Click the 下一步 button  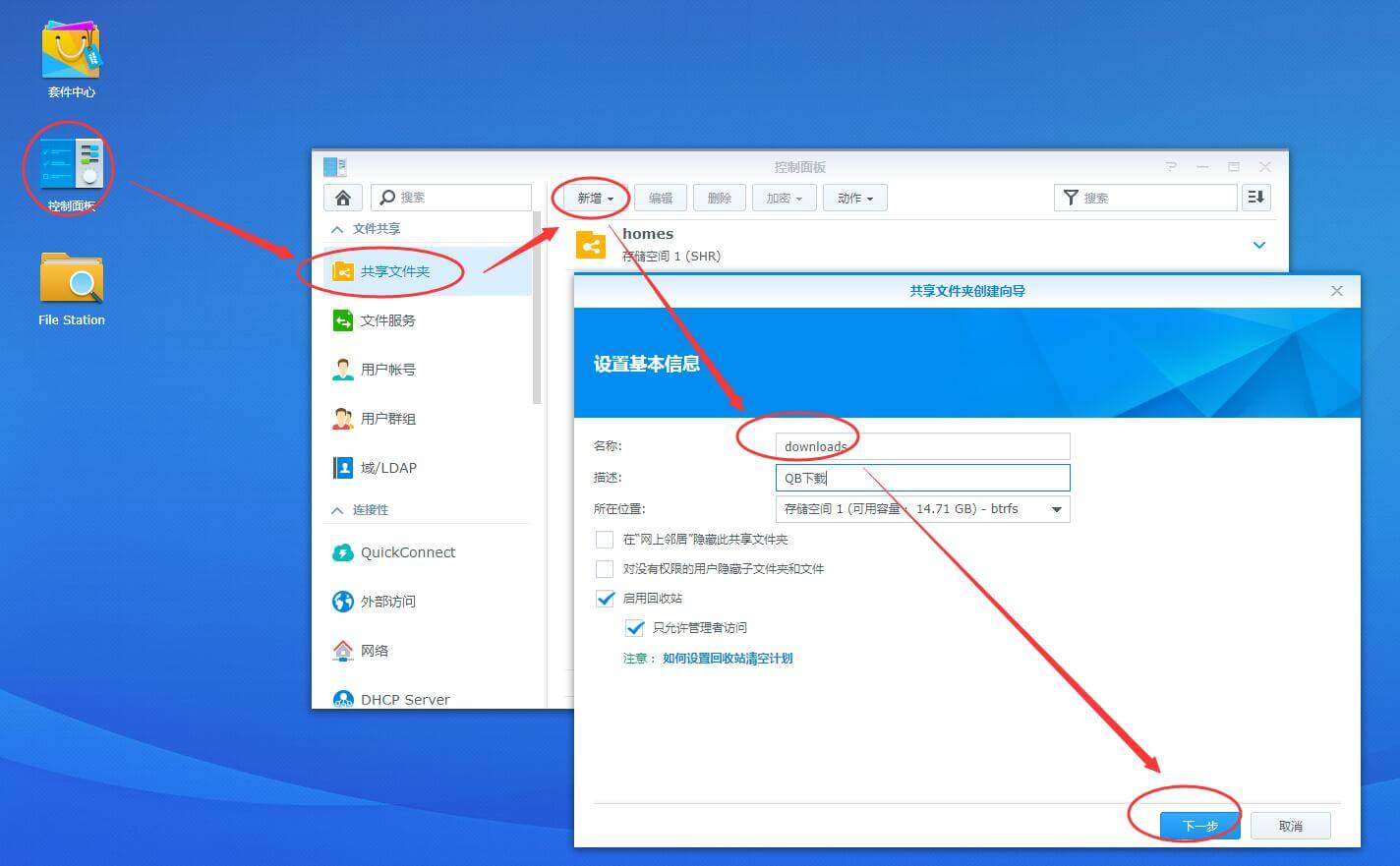pos(1197,825)
